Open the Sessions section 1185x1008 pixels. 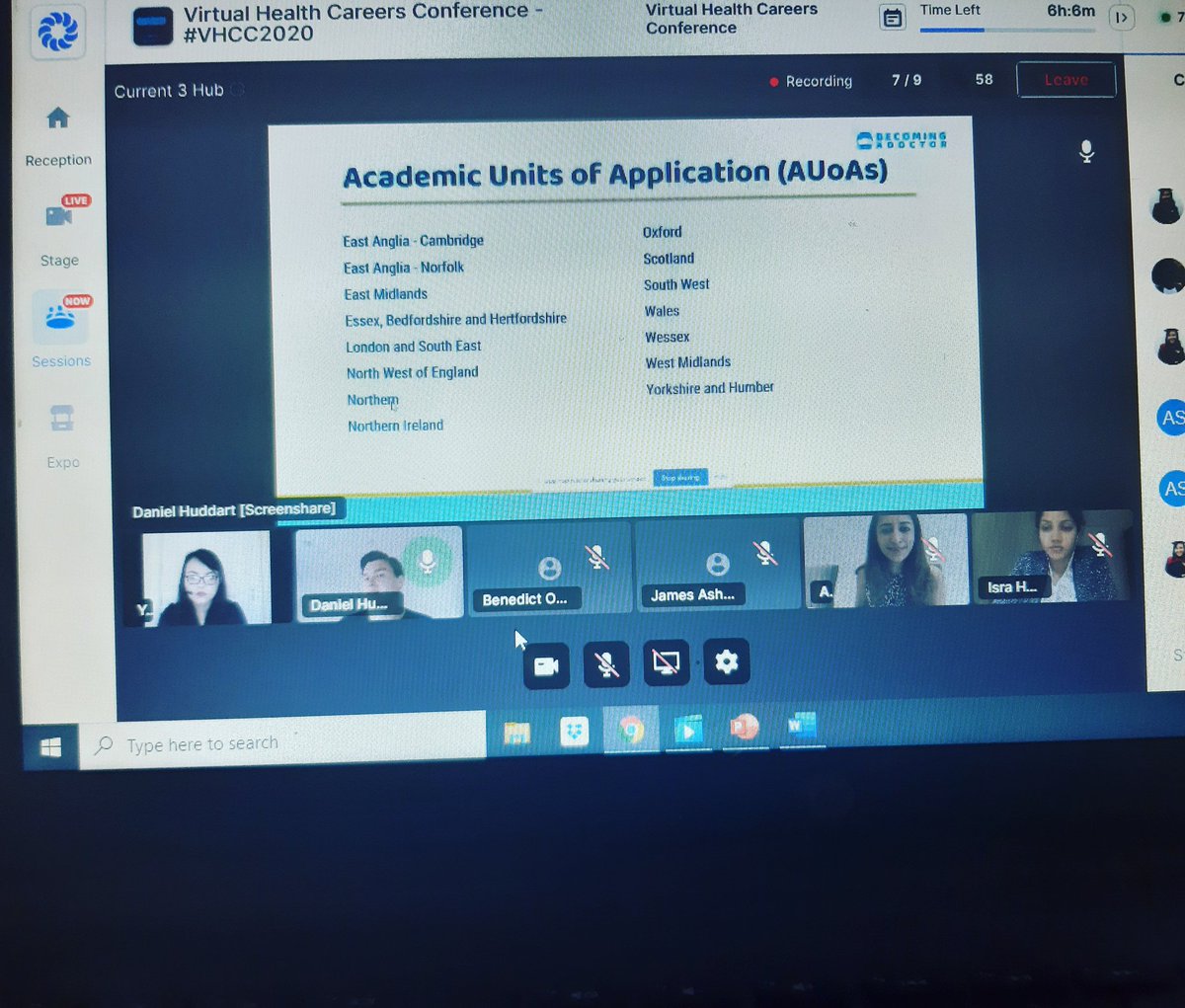pyautogui.click(x=62, y=315)
